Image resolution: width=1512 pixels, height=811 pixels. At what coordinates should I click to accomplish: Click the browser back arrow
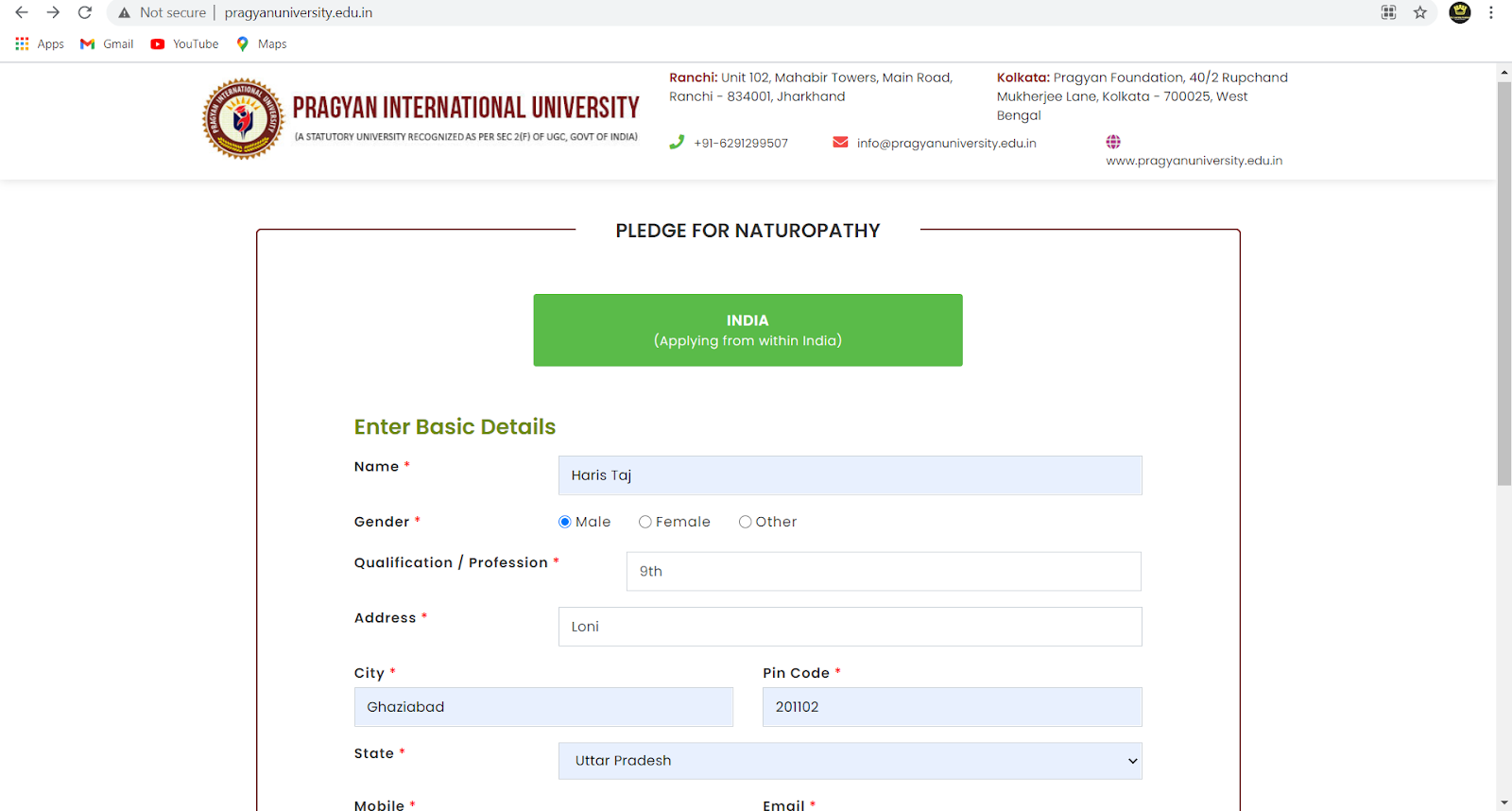click(x=22, y=12)
